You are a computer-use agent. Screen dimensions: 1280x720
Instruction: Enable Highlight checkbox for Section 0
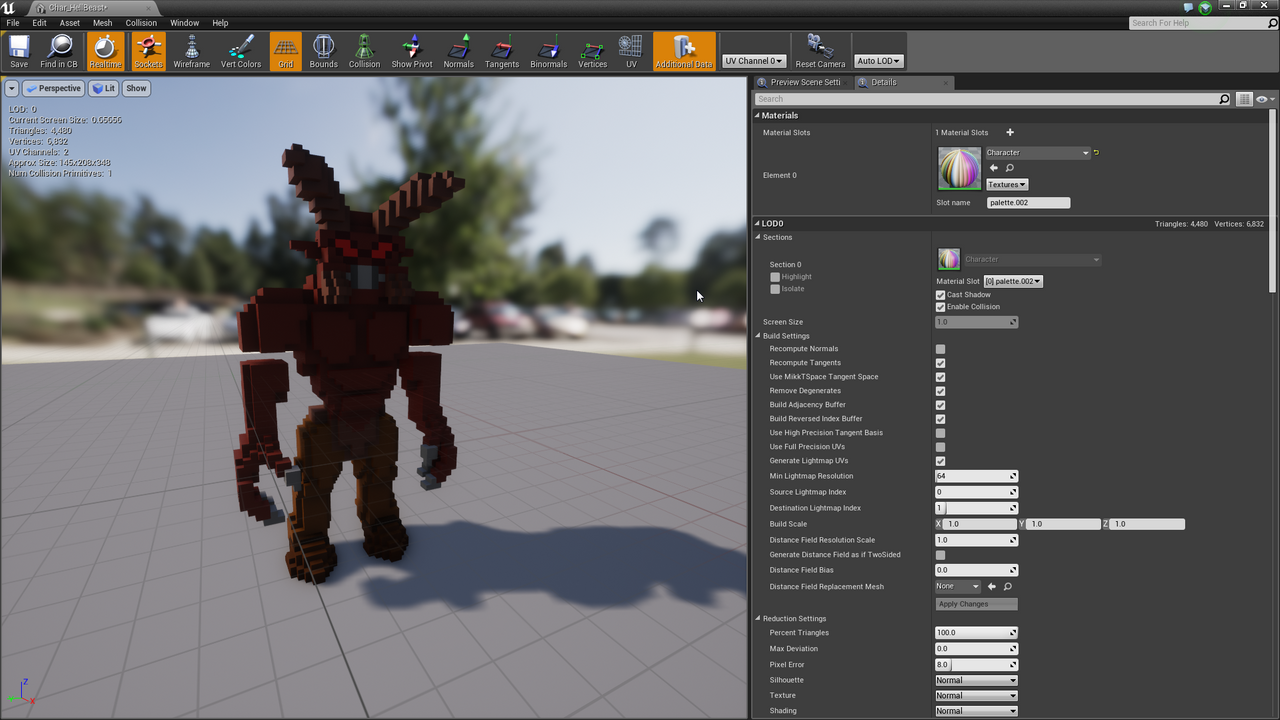click(x=775, y=277)
